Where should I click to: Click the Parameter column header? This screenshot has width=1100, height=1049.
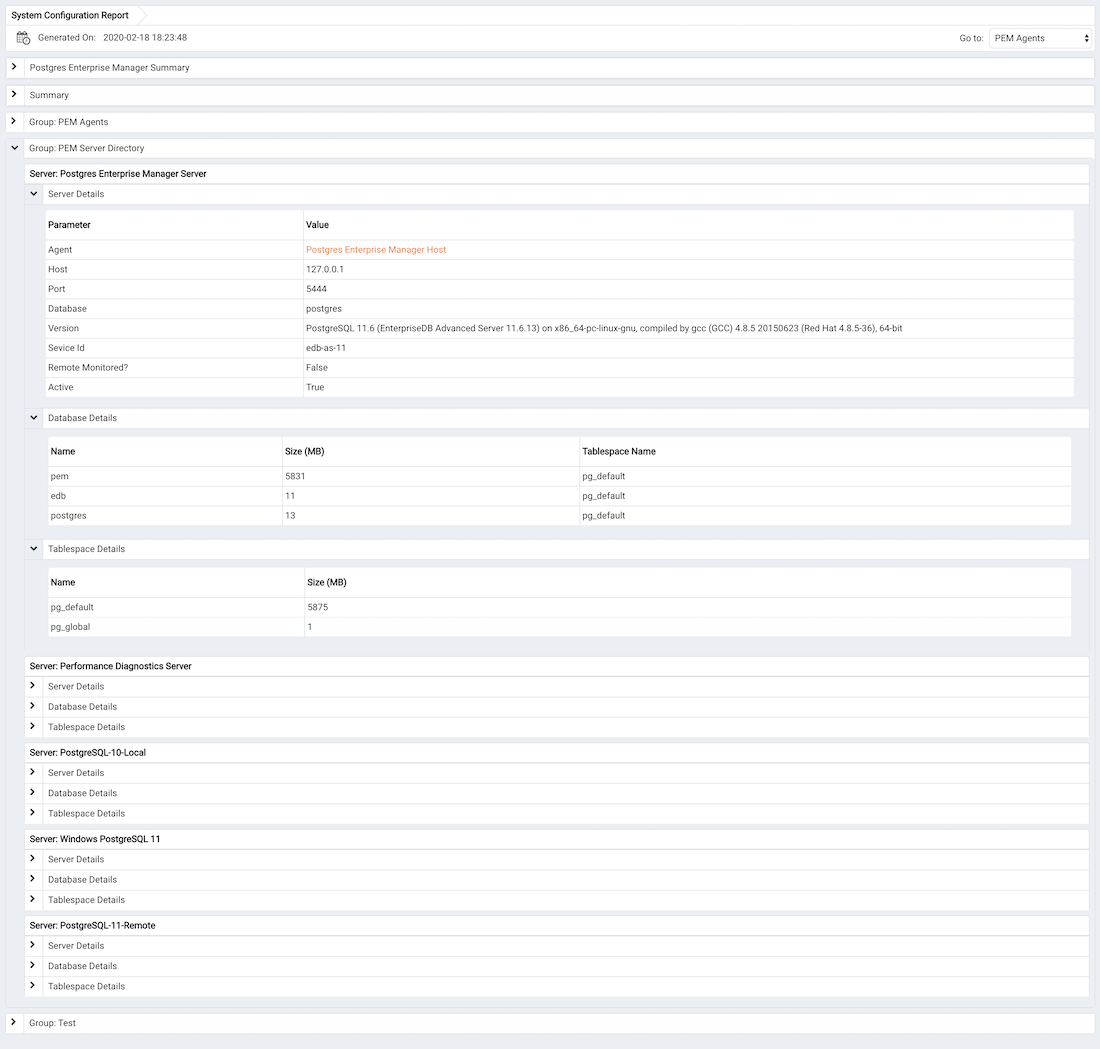coord(69,225)
